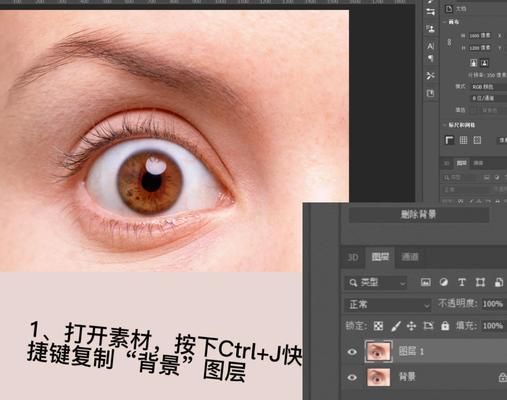
Task: Click the document icon in the Properties panel
Action: point(449,9)
